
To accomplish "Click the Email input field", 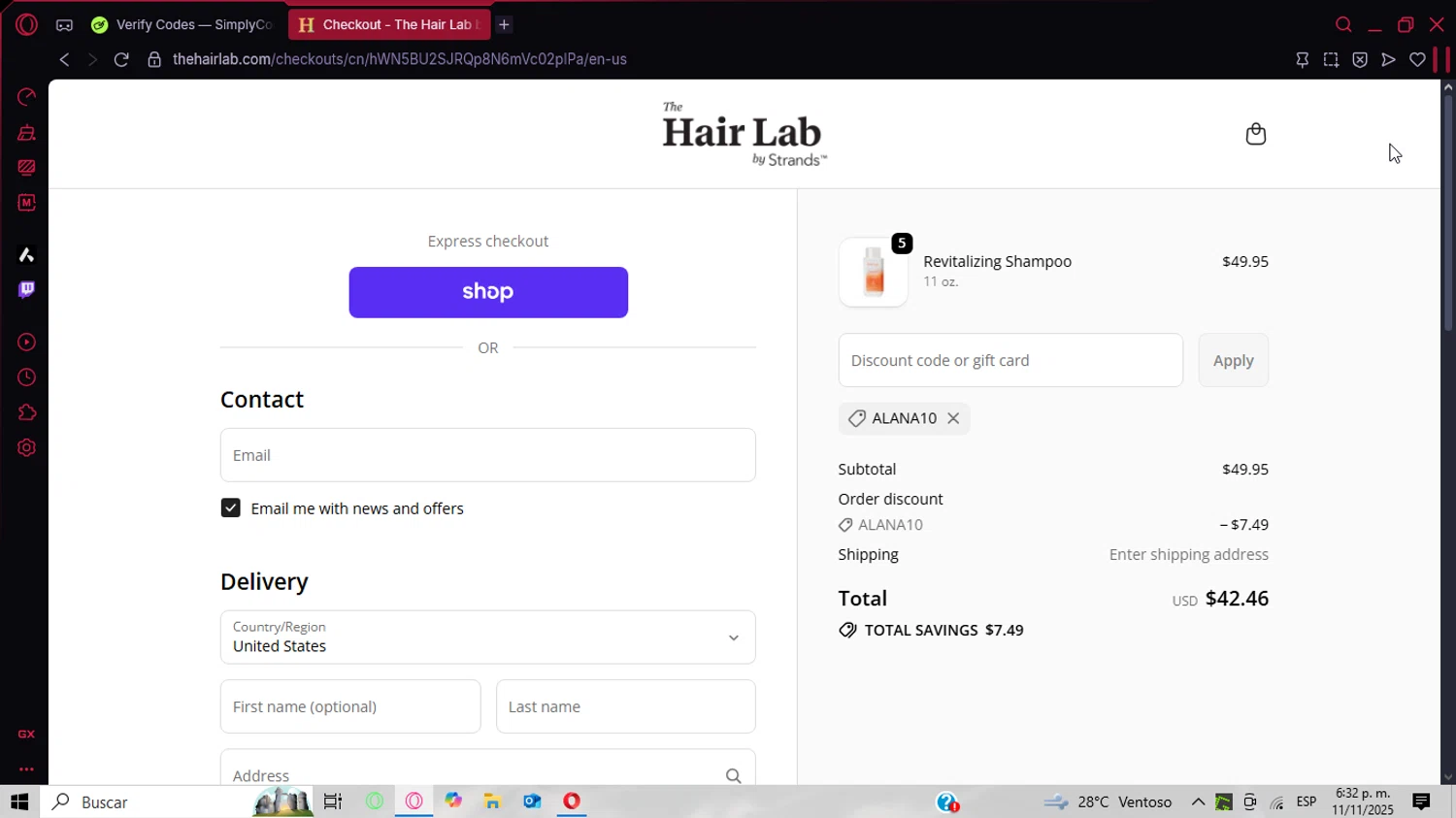I will (x=488, y=455).
